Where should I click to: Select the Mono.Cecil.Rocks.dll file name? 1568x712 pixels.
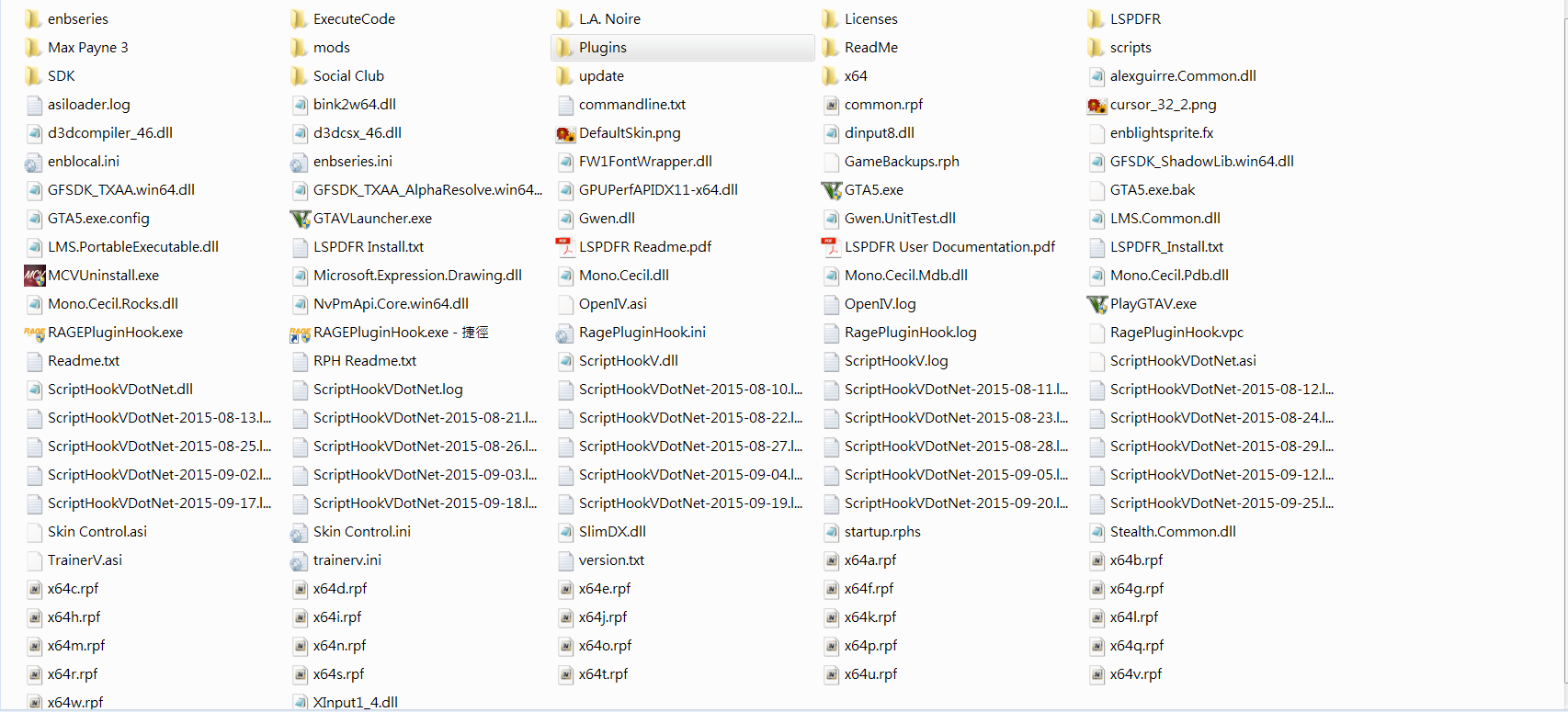(x=113, y=304)
